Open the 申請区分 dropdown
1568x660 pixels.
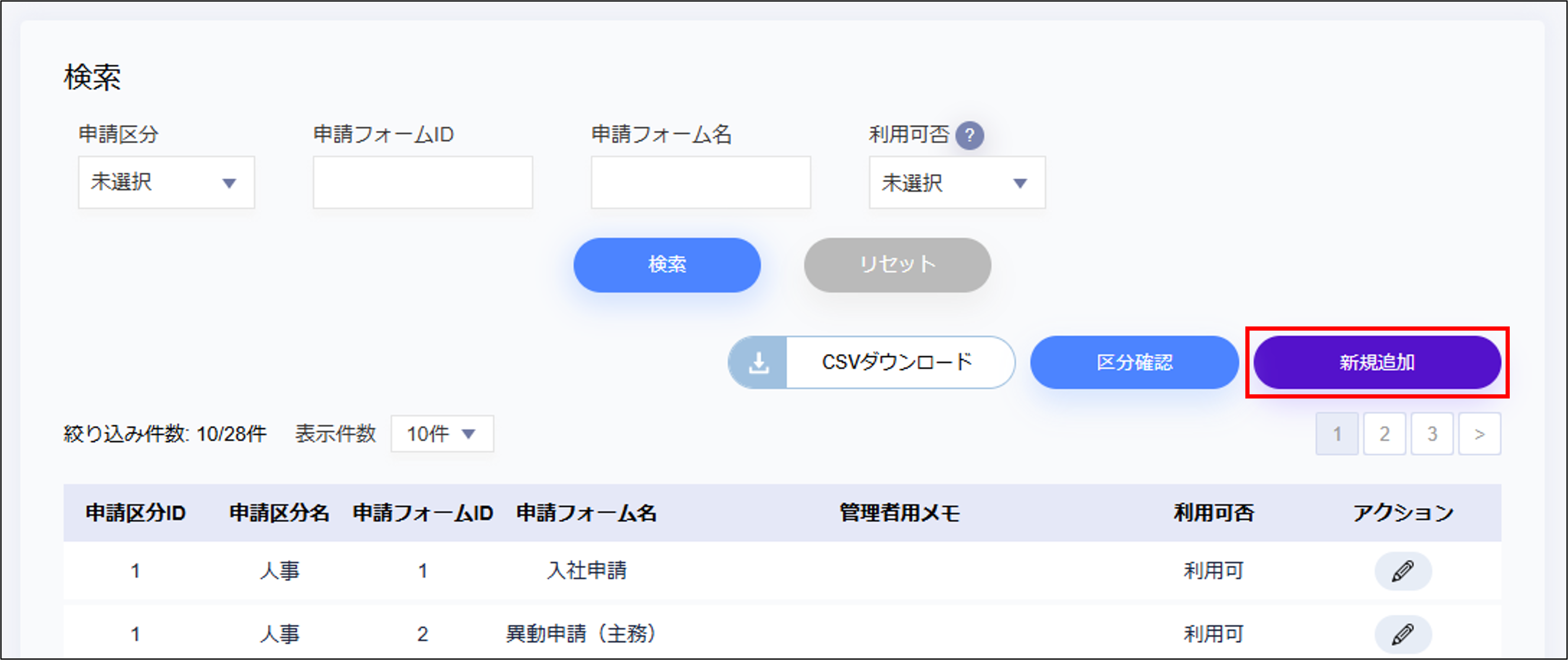166,183
